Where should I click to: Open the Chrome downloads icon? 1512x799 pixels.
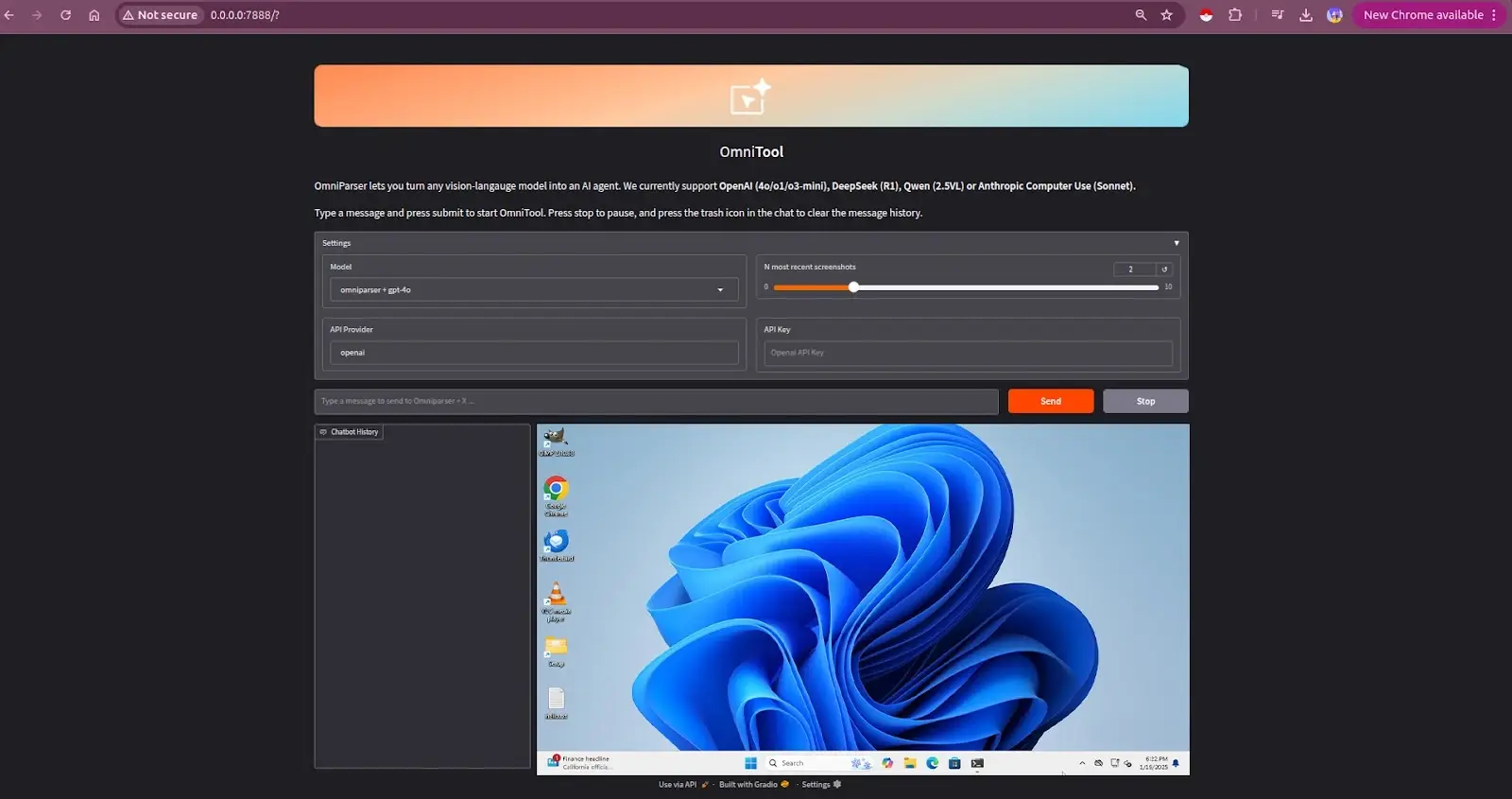tap(1306, 15)
